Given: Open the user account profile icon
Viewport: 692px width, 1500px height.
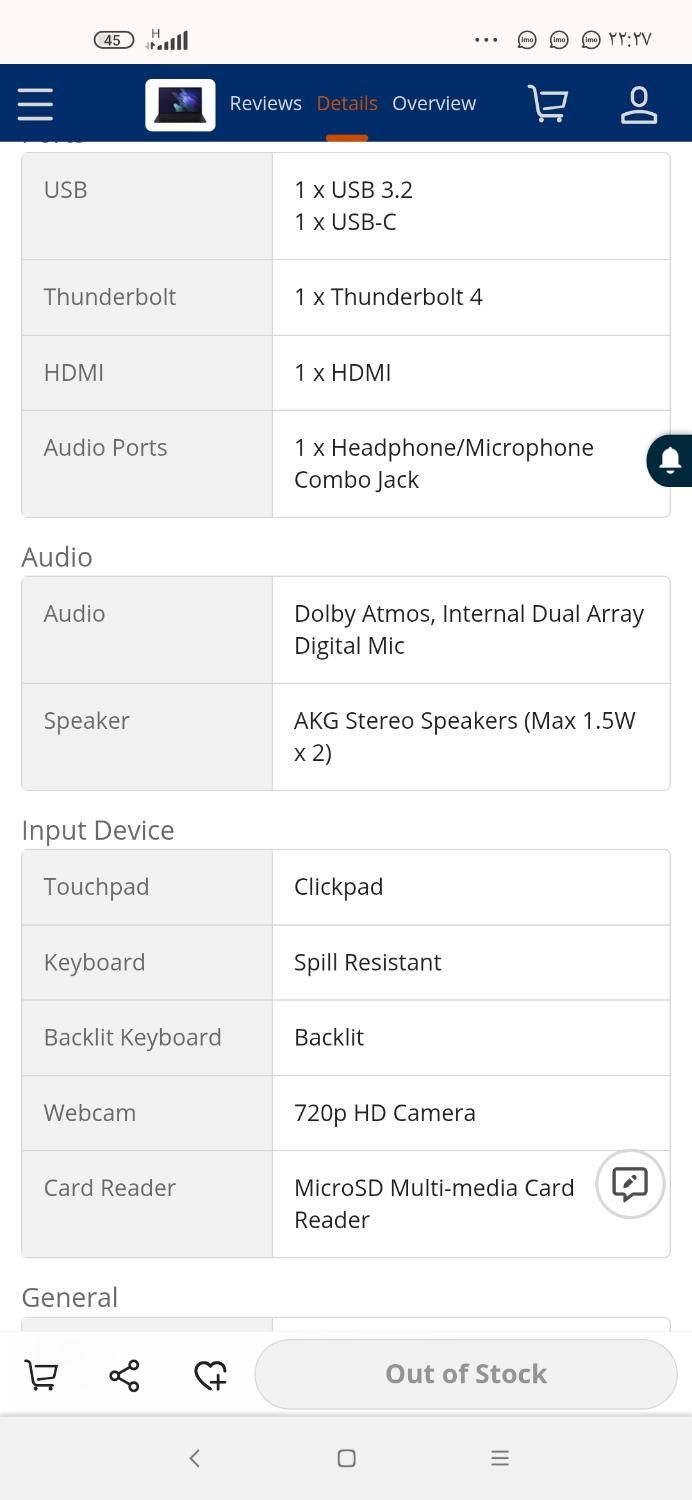Looking at the screenshot, I should click(638, 104).
